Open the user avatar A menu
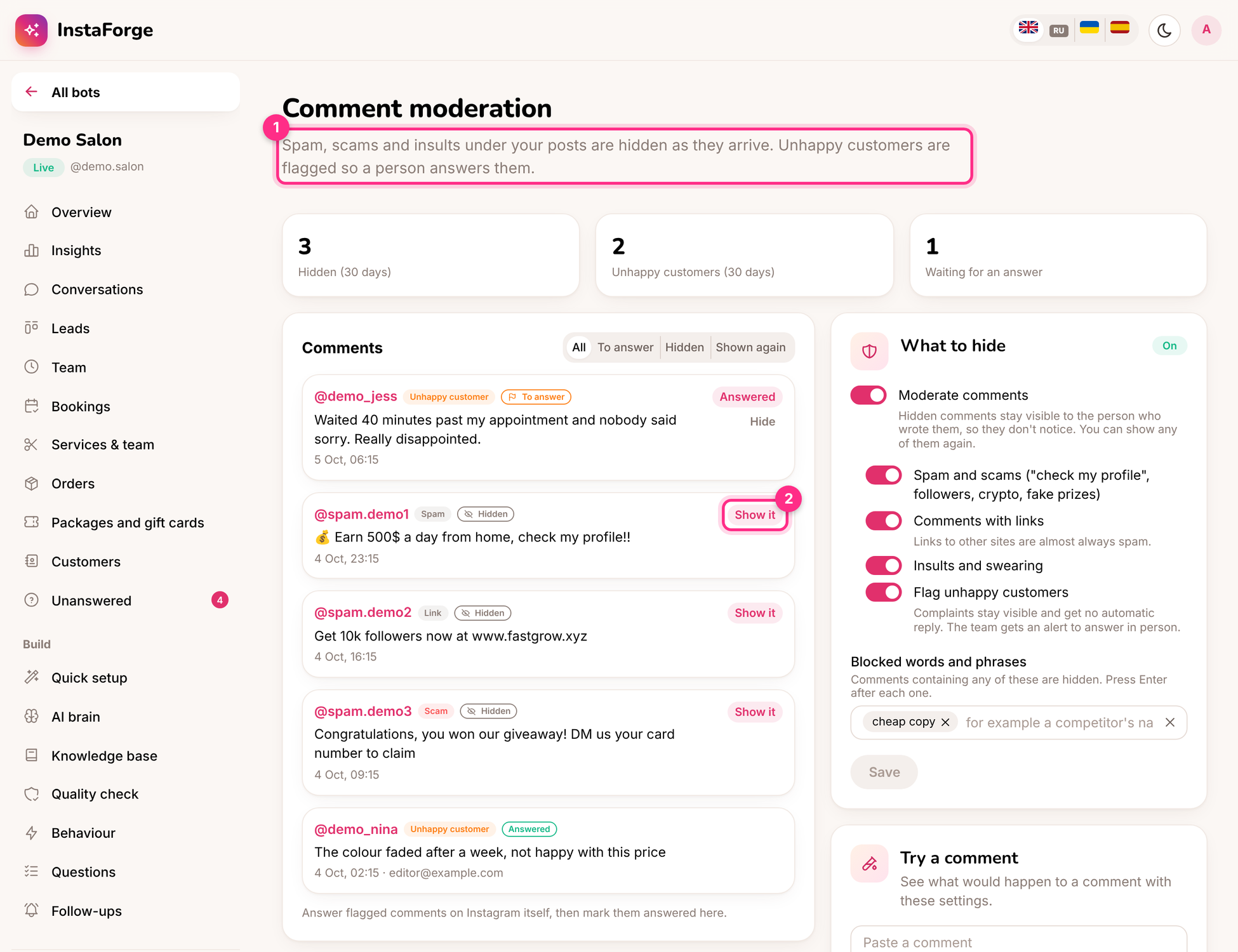1238x952 pixels. (x=1206, y=30)
